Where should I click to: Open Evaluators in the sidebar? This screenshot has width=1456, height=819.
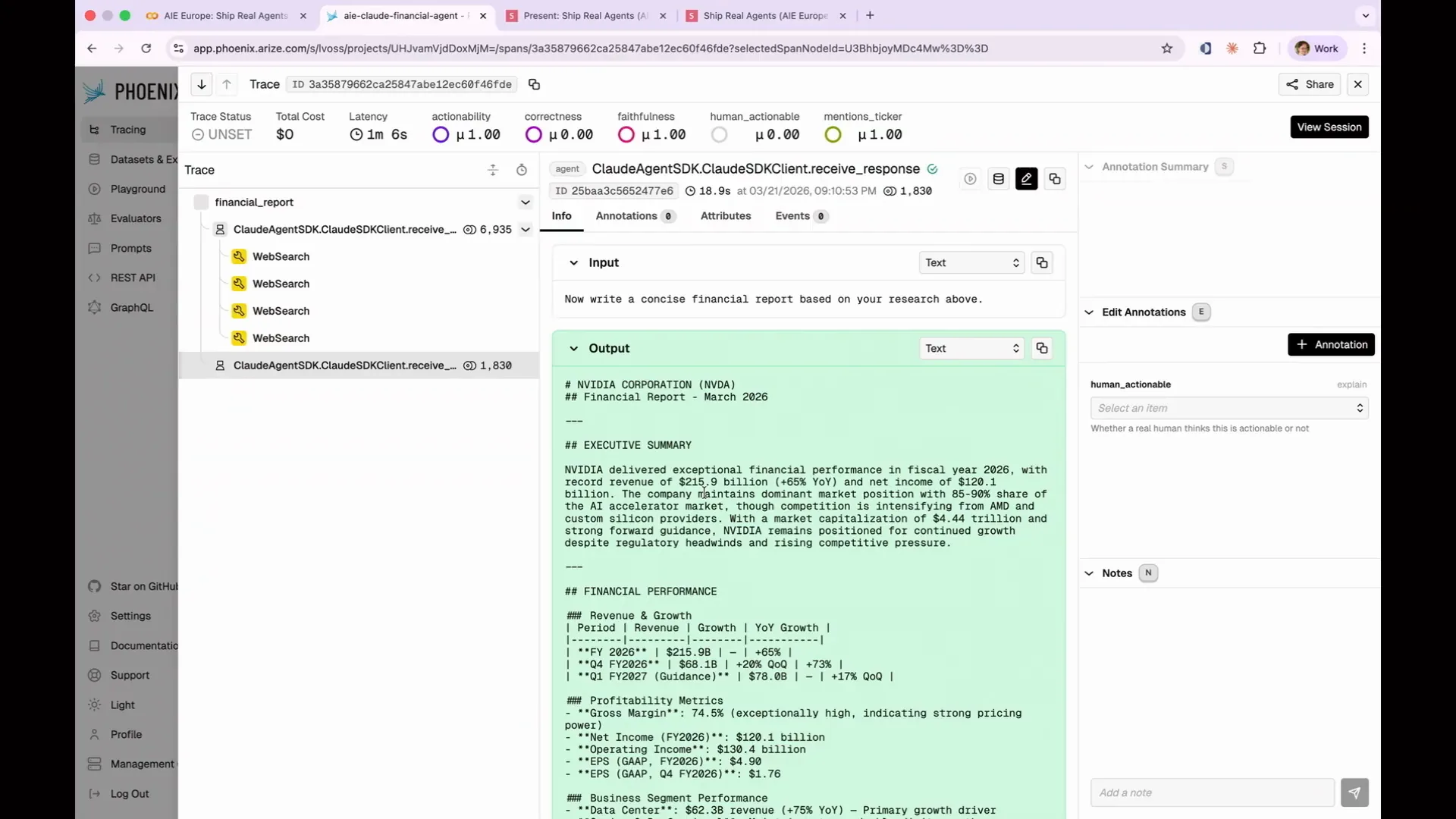(136, 219)
